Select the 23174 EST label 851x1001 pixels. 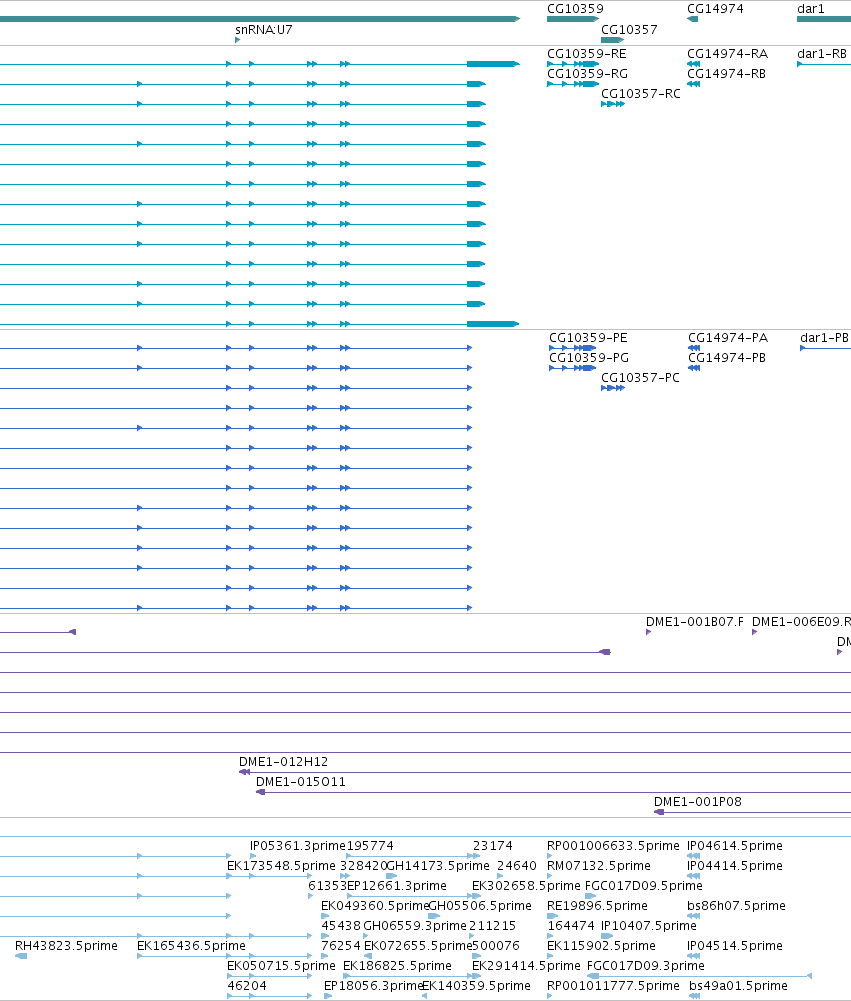click(493, 846)
